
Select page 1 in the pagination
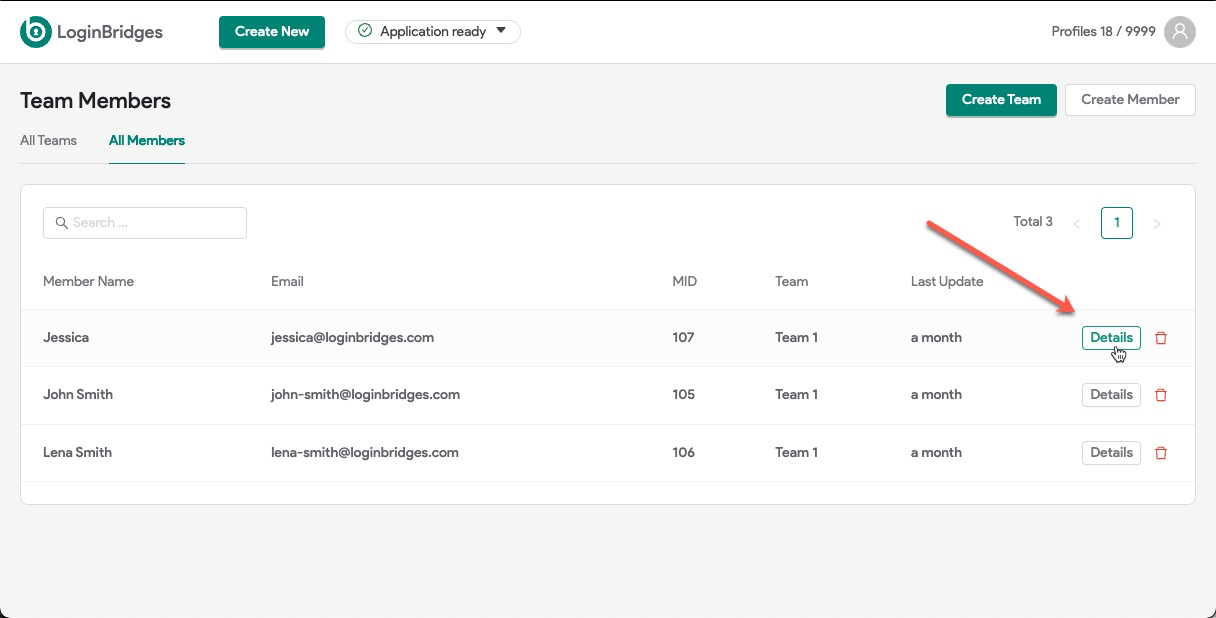point(1117,223)
